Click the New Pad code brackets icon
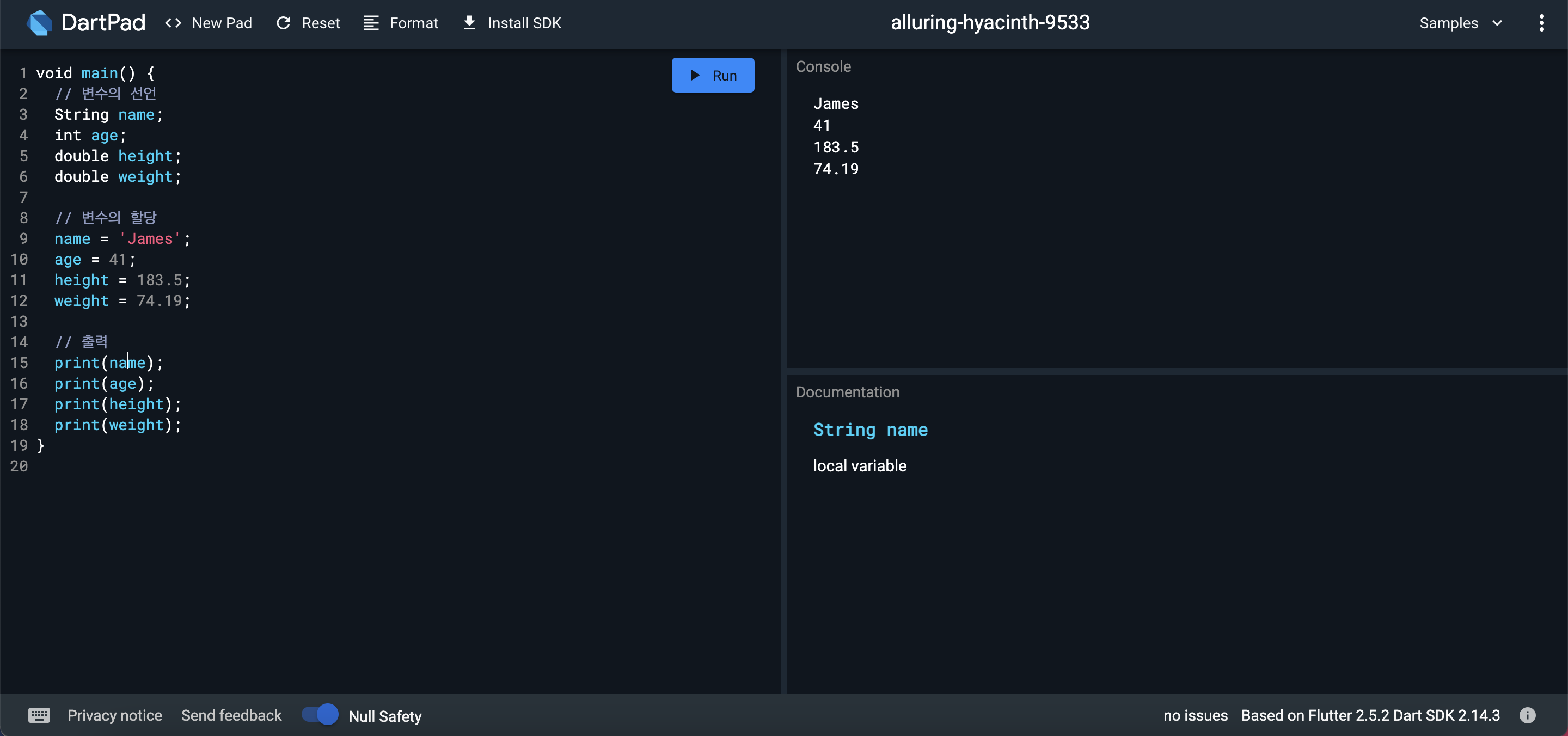This screenshot has width=1568, height=736. 174,23
